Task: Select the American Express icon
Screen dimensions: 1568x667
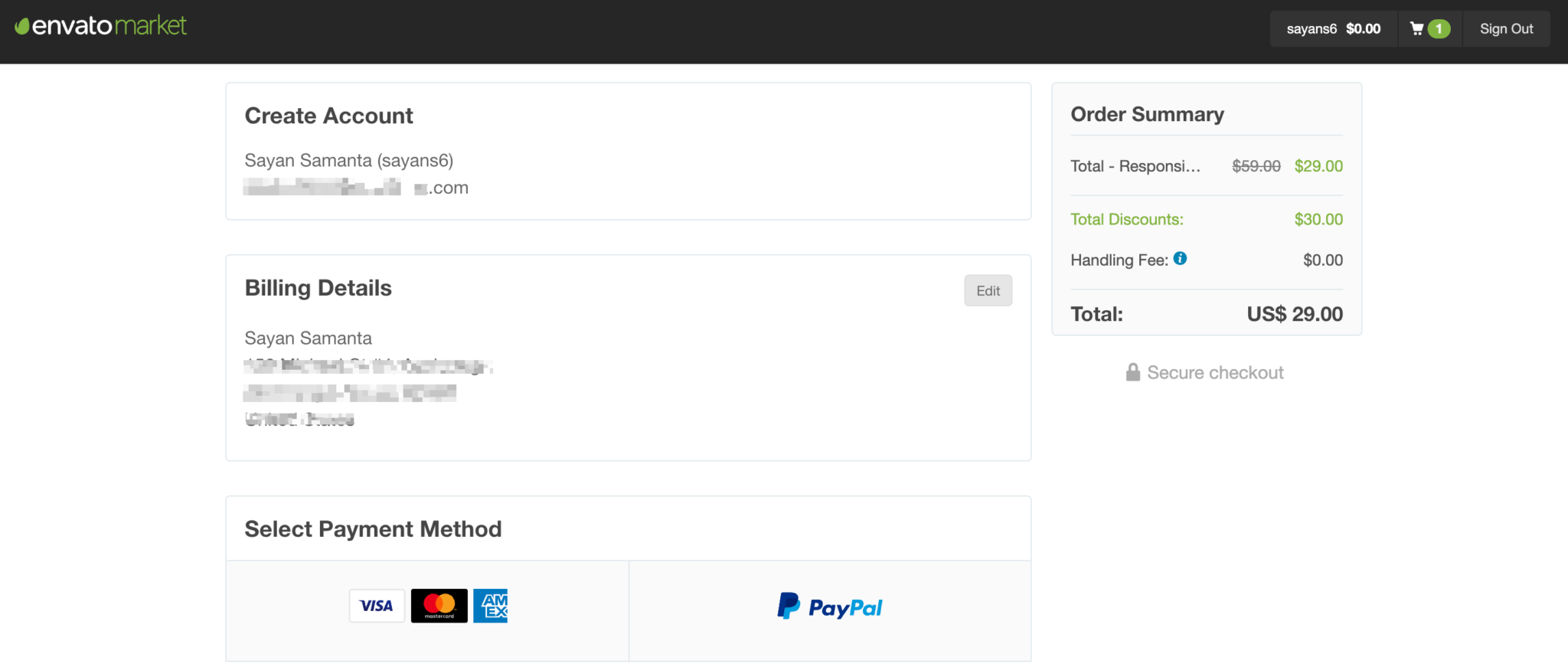Action: pos(490,606)
